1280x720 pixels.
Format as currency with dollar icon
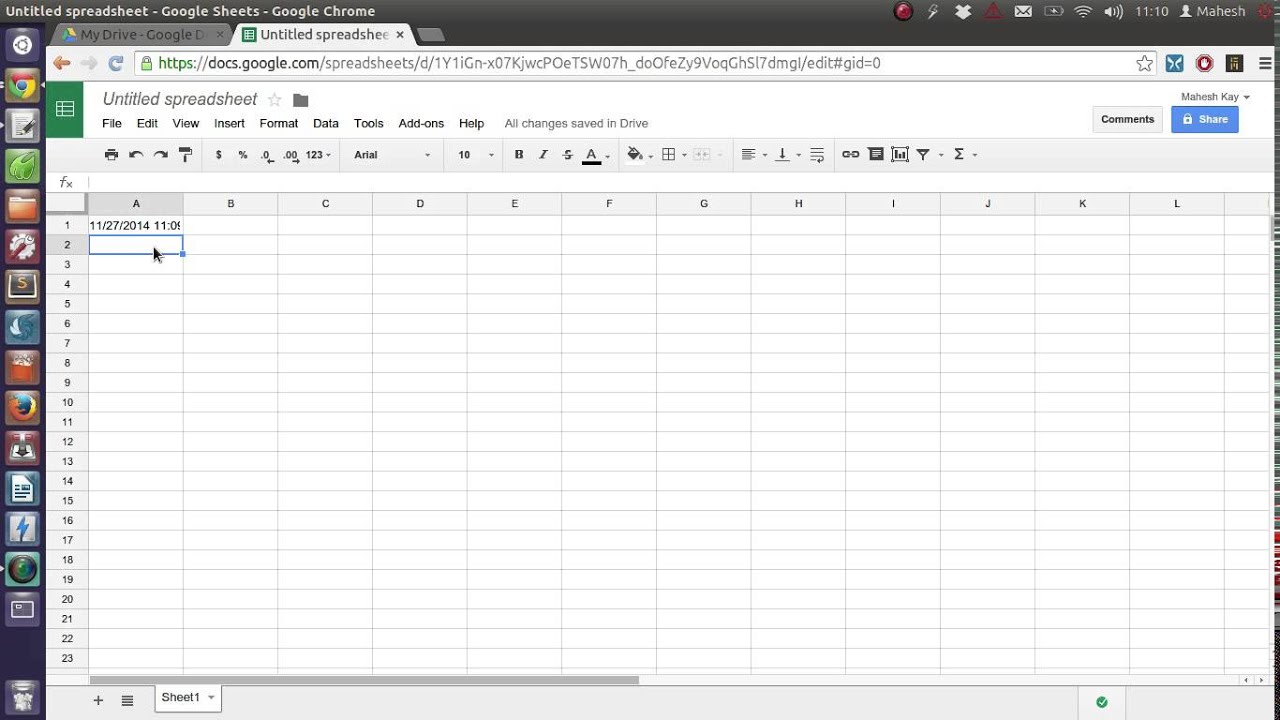[x=218, y=155]
